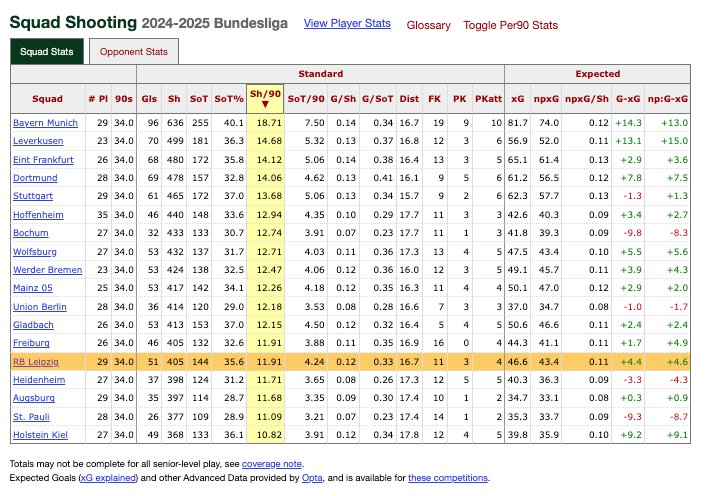The height and width of the screenshot is (496, 709).
Task: Sort table by G-xG column
Action: (628, 99)
